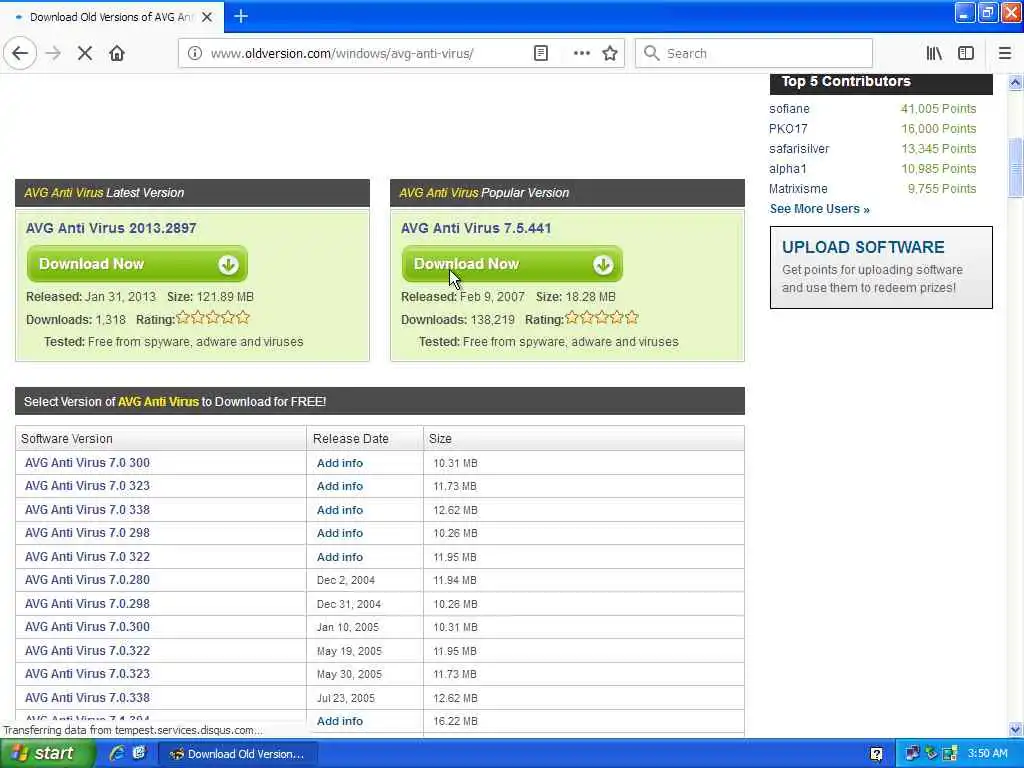Add info for the 7.0 338 release date
Viewport: 1024px width, 768px height.
pyautogui.click(x=340, y=510)
